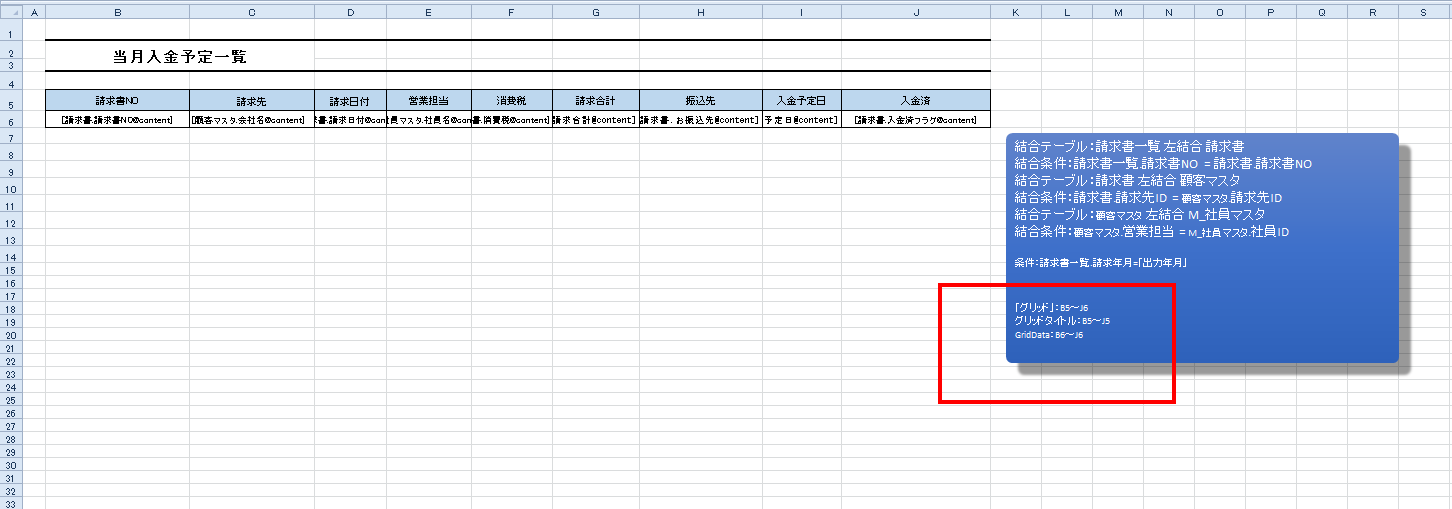
Task: Click line 結合条件:請求書.請求先ID in blue note
Action: point(1148,197)
